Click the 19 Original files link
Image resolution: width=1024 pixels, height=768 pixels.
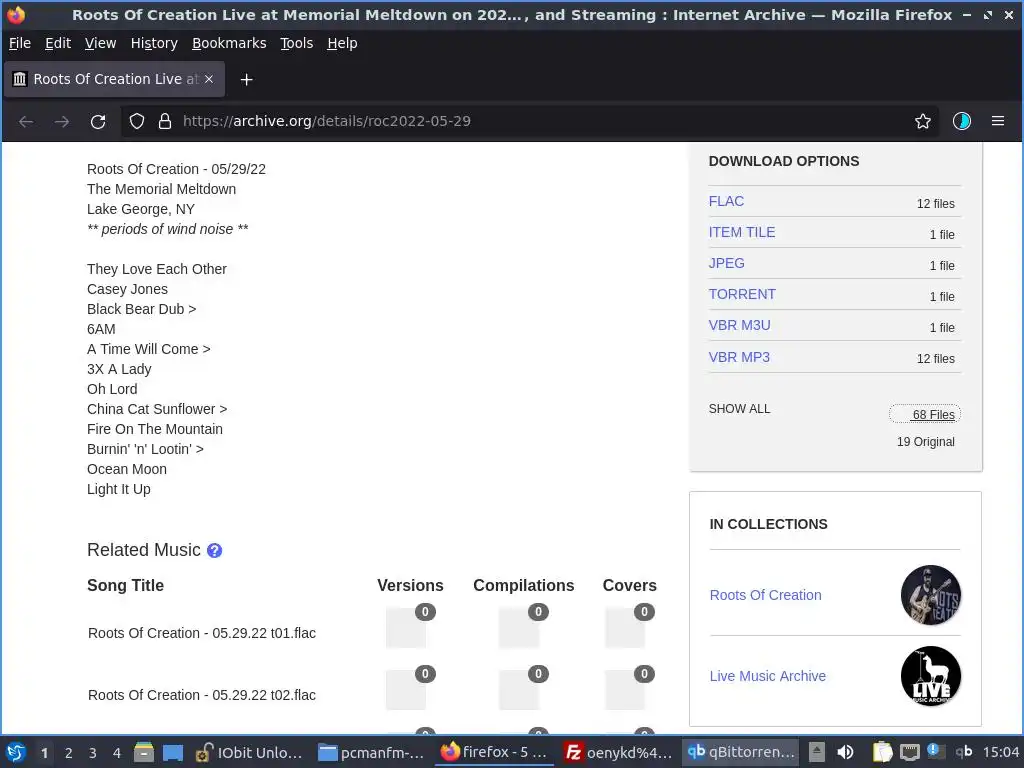click(x=925, y=442)
